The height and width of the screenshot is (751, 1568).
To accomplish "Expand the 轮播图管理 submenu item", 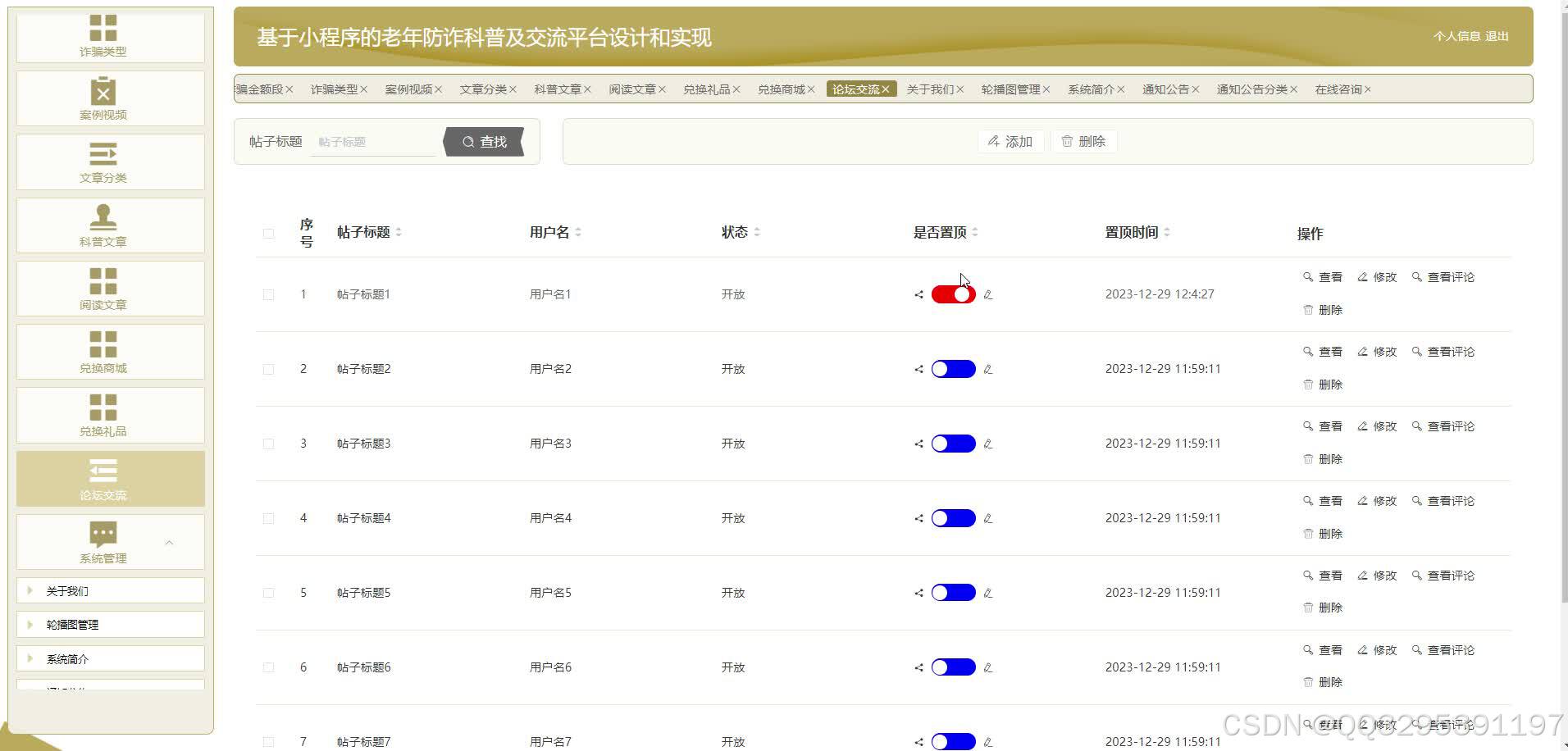I will click(111, 625).
